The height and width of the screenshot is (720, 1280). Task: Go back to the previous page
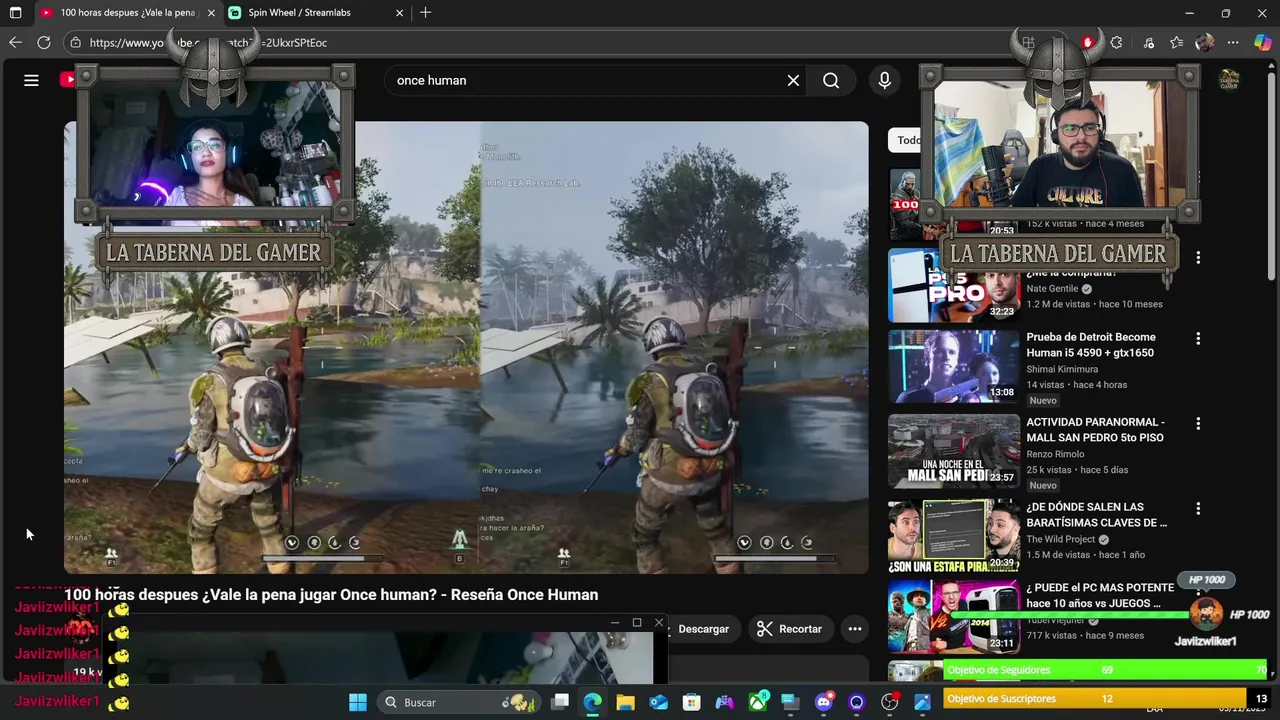15,42
